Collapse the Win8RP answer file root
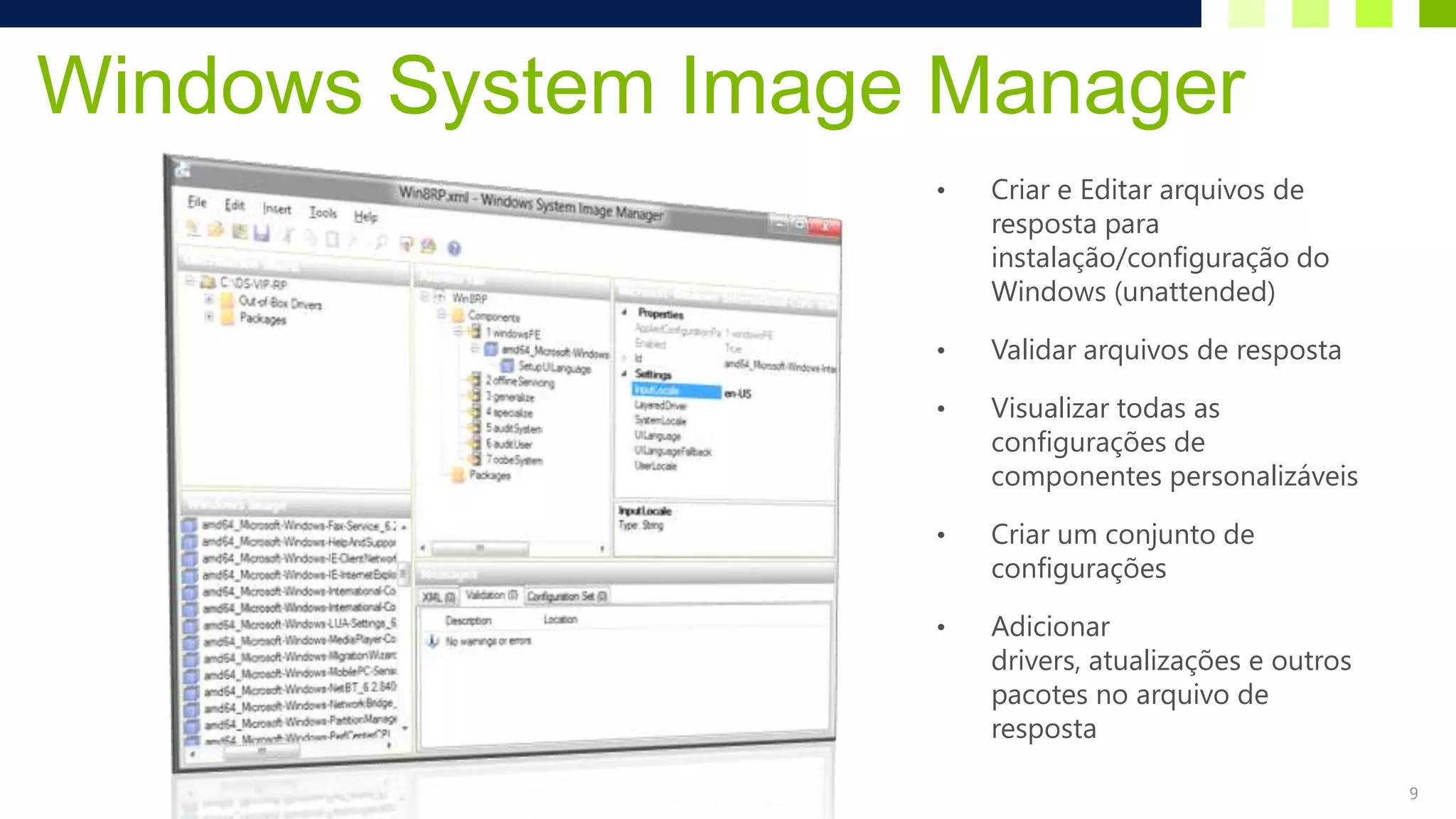 click(424, 296)
